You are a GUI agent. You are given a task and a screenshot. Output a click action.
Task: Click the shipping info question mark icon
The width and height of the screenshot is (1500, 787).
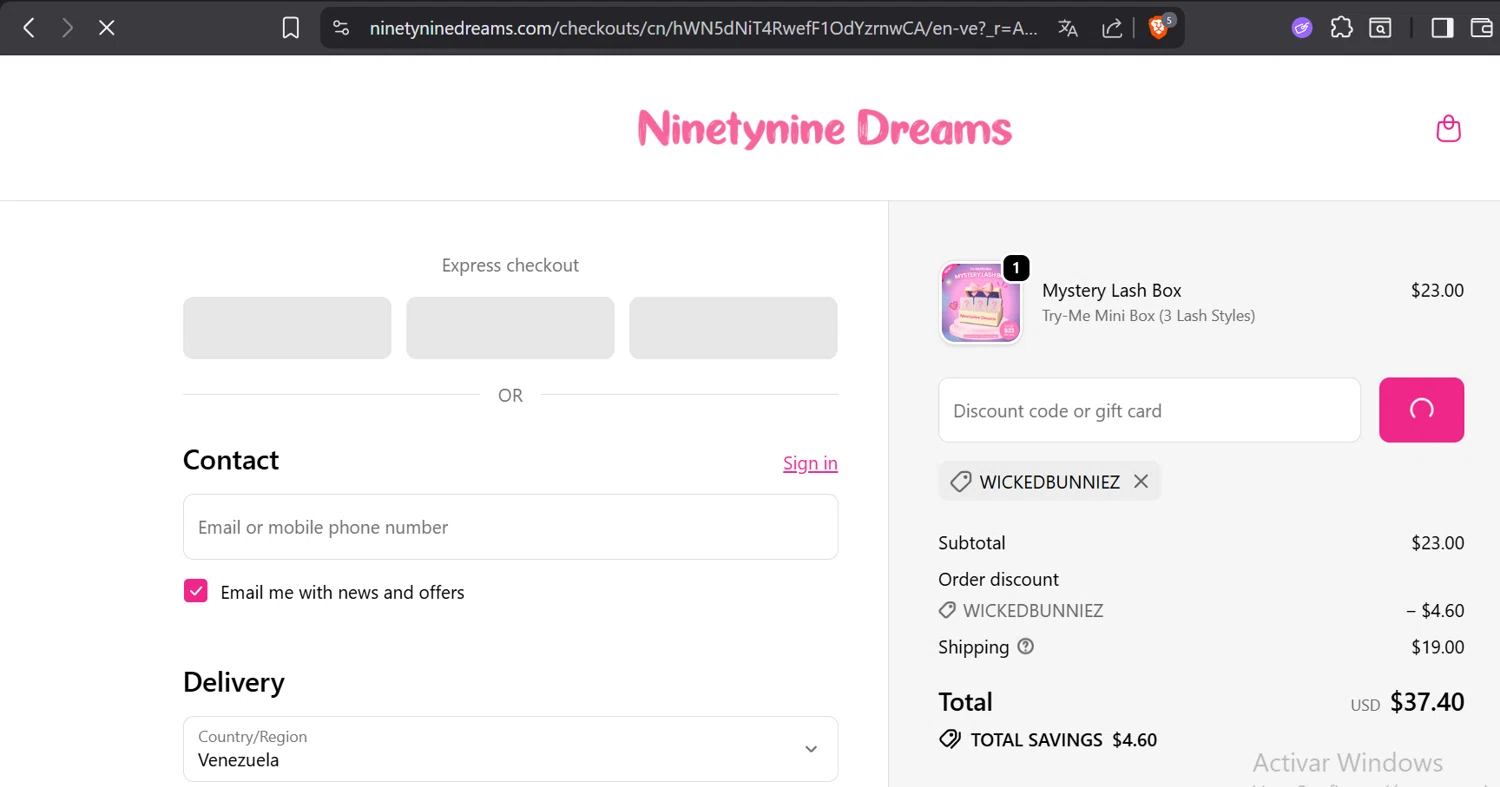click(1025, 646)
